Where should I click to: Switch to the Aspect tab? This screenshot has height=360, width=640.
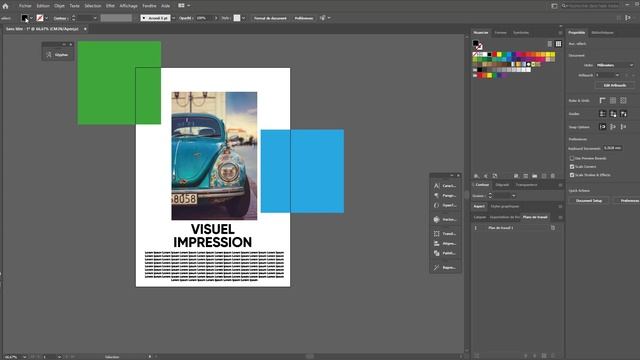[479, 207]
